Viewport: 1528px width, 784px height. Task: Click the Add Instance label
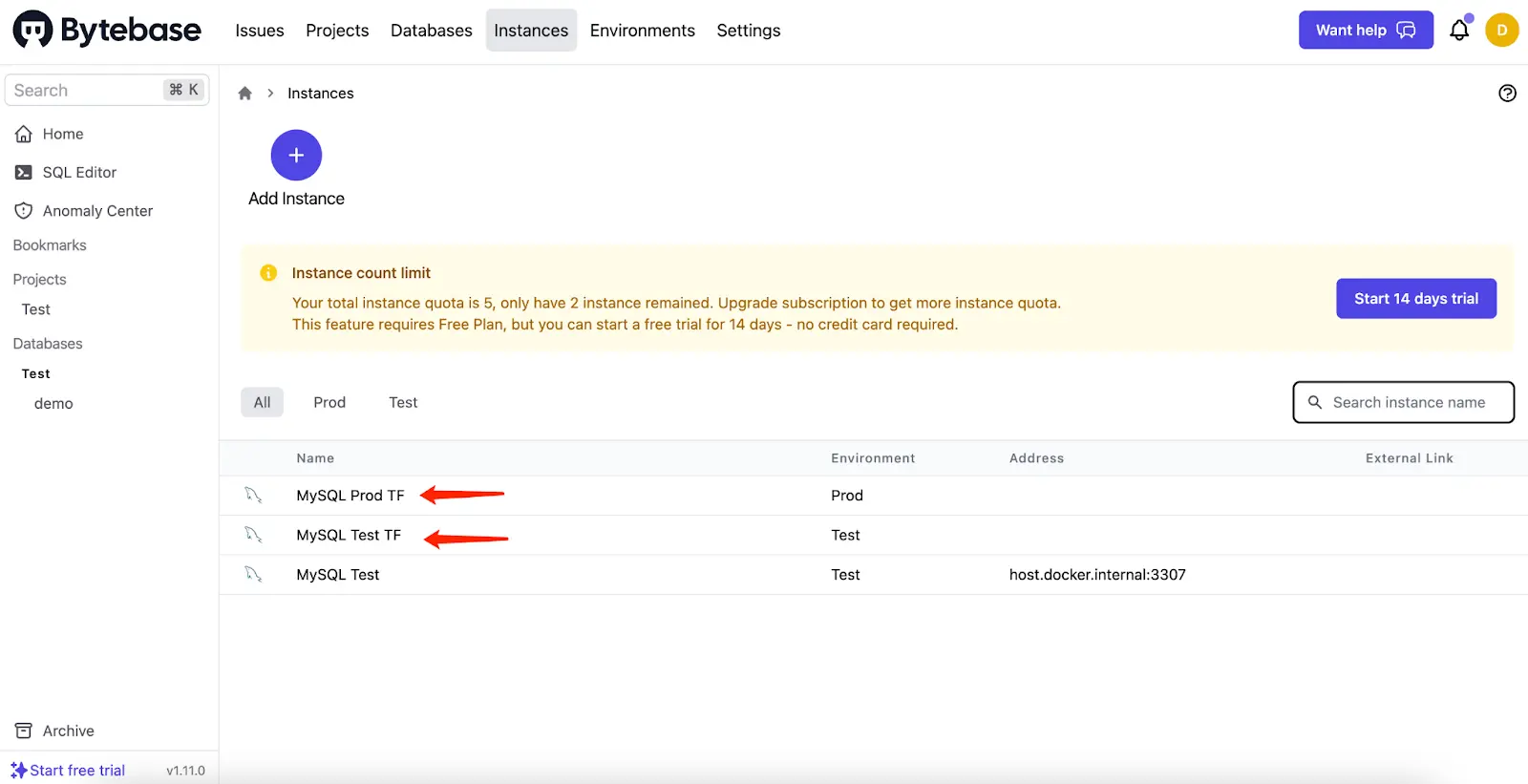[x=296, y=199]
